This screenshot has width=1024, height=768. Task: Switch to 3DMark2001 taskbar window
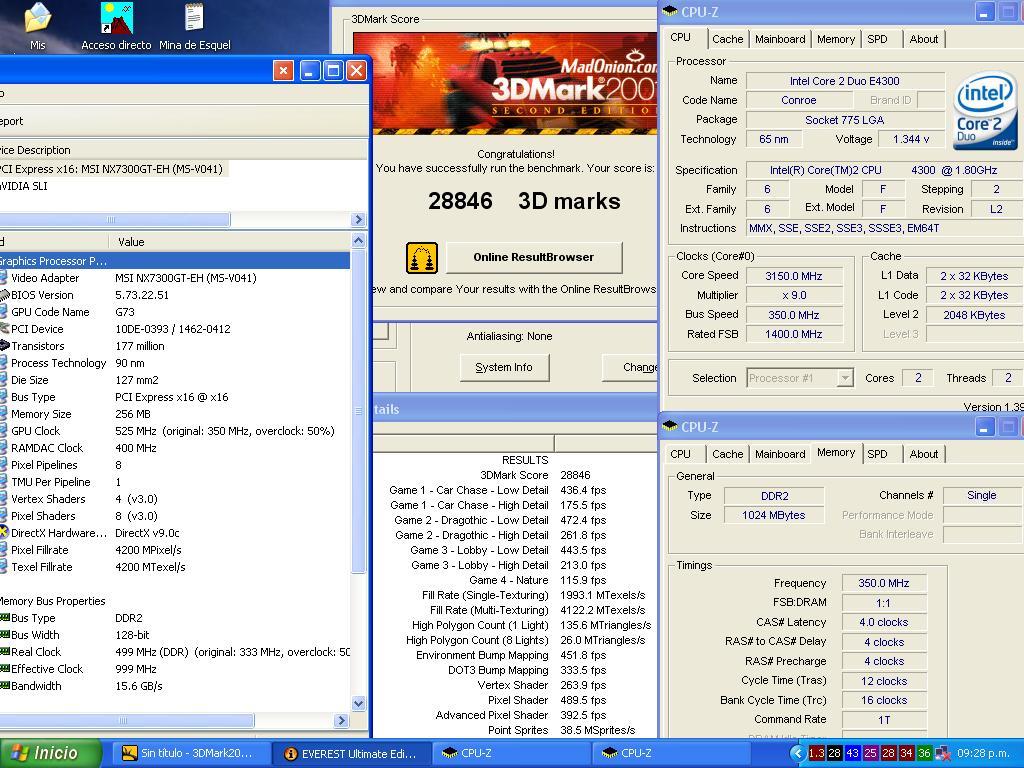[190, 753]
